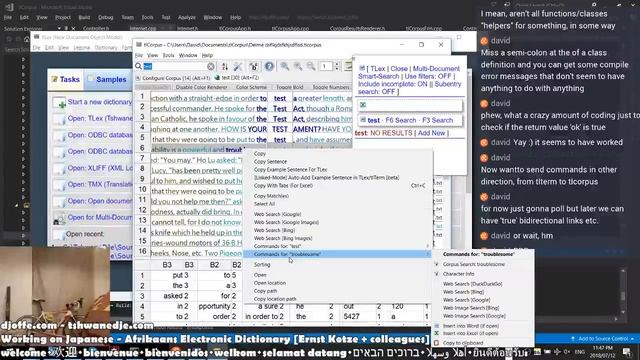Click 'Add New' link in popup
640x360 pixels.
(x=431, y=133)
